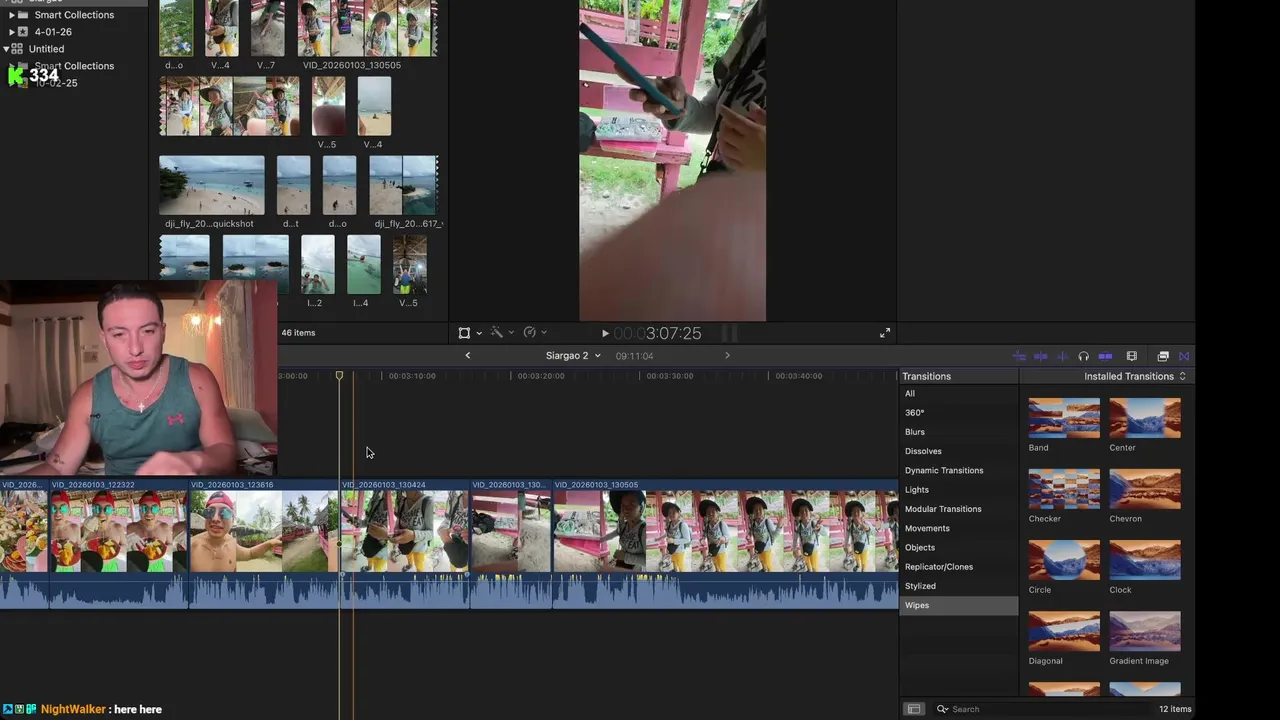Screen dimensions: 1280x720
Task: Select the Clock transition thumbnail
Action: (1145, 560)
